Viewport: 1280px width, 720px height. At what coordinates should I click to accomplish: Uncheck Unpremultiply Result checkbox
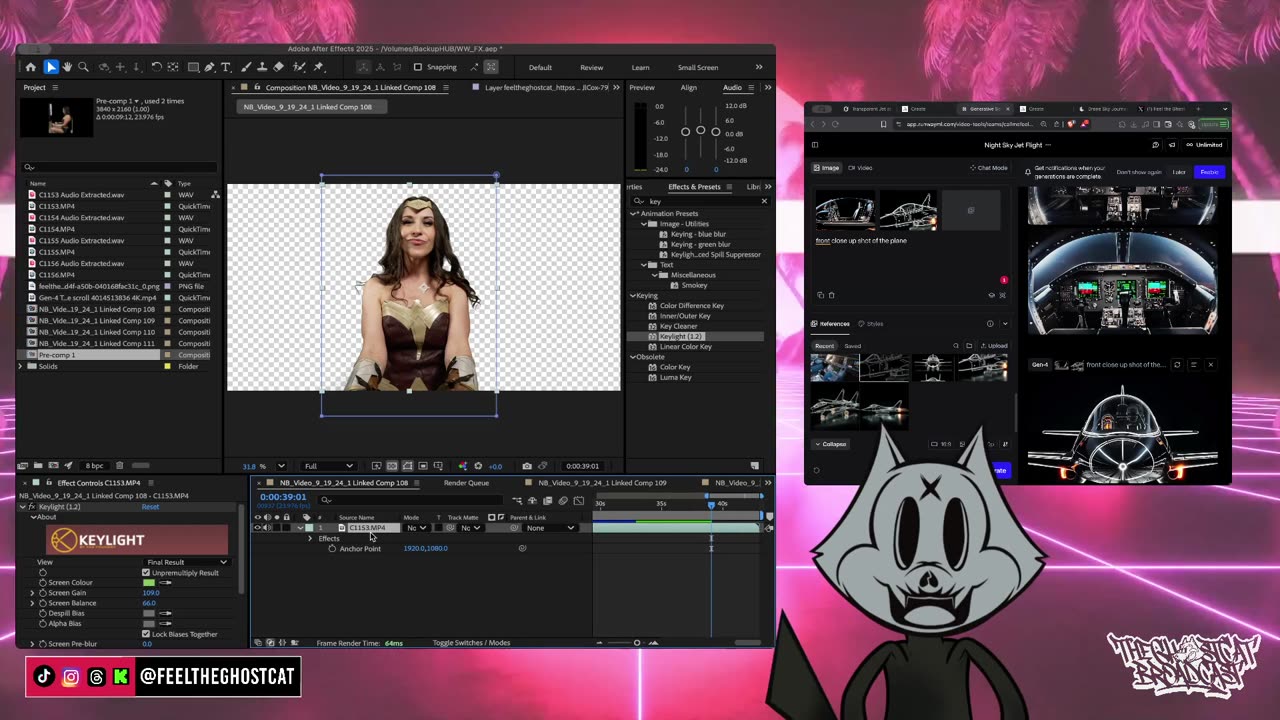(x=146, y=573)
